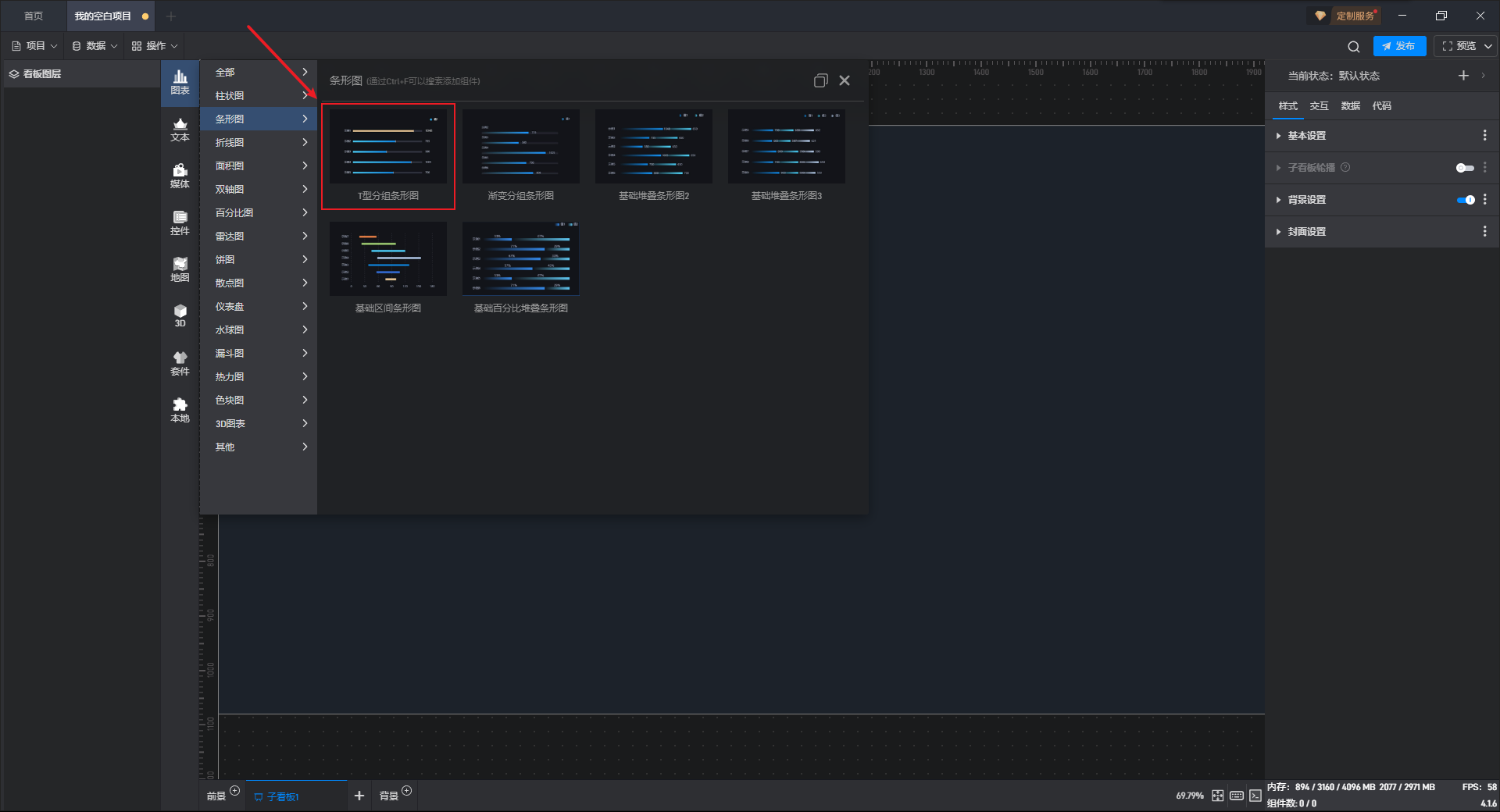1500x812 pixels.
Task: Expand the 封面设置 section
Action: 1307,232
